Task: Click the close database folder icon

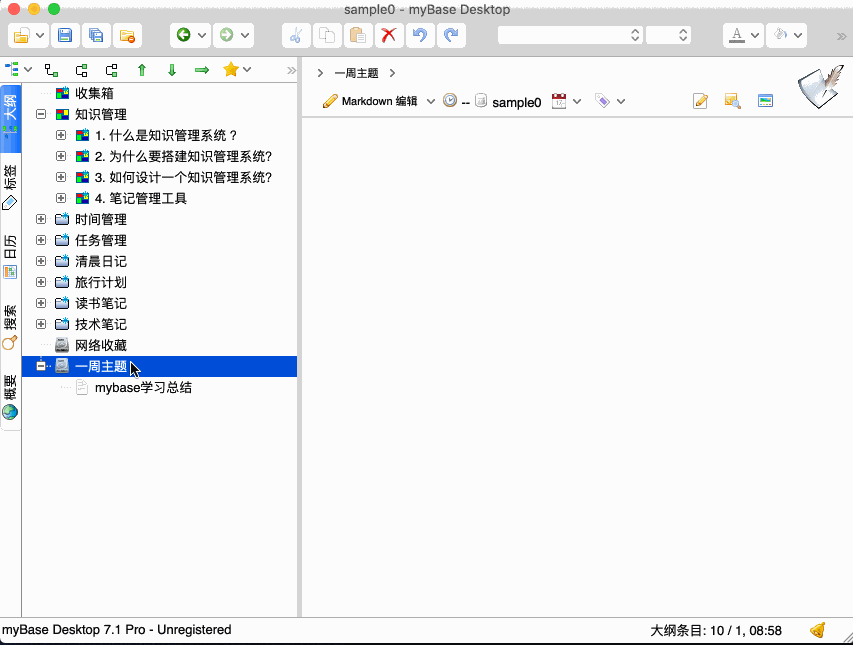Action: (127, 36)
